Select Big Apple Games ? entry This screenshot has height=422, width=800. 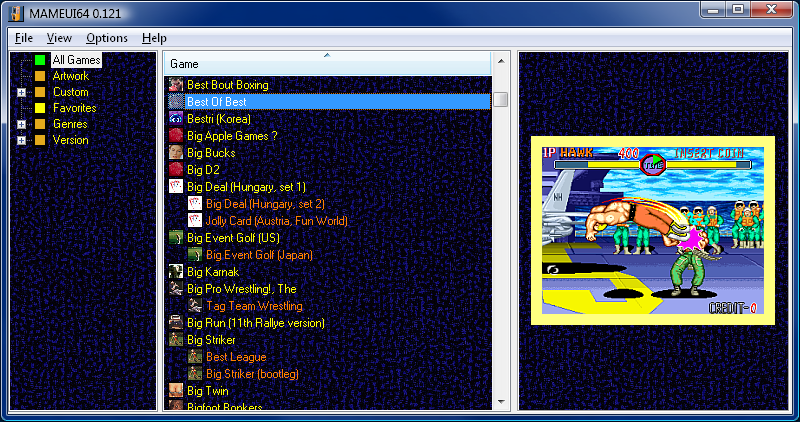pyautogui.click(x=232, y=136)
